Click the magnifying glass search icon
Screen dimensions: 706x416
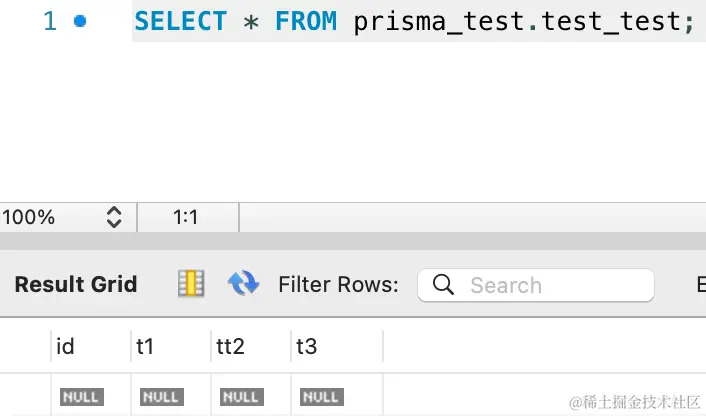[x=443, y=285]
